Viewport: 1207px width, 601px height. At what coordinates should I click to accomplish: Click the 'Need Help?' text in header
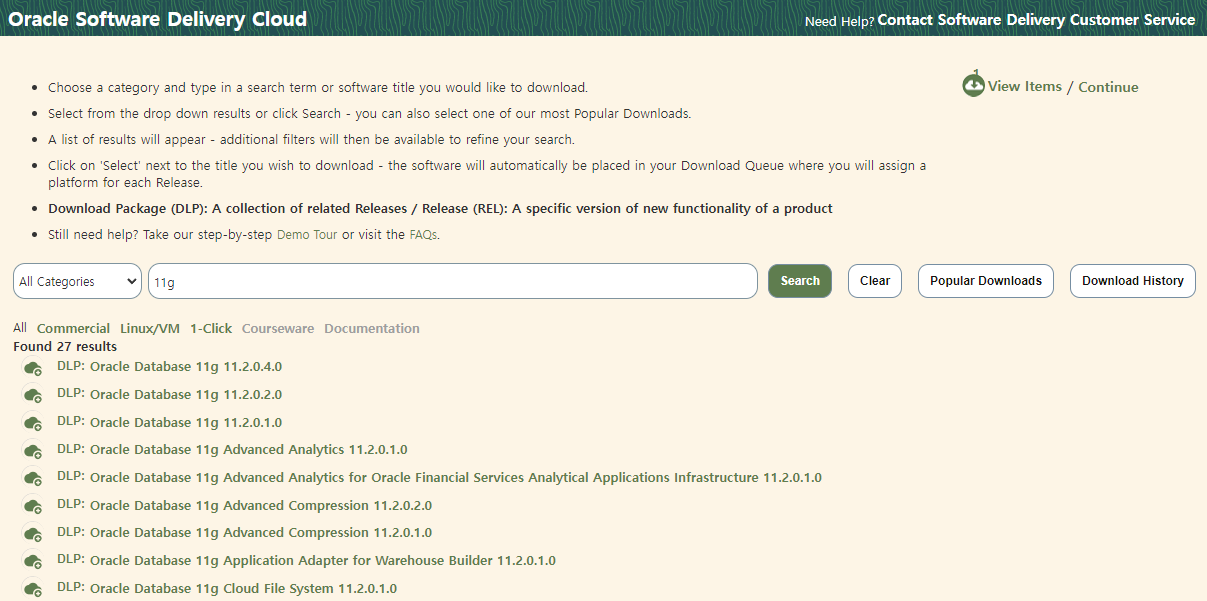point(840,21)
